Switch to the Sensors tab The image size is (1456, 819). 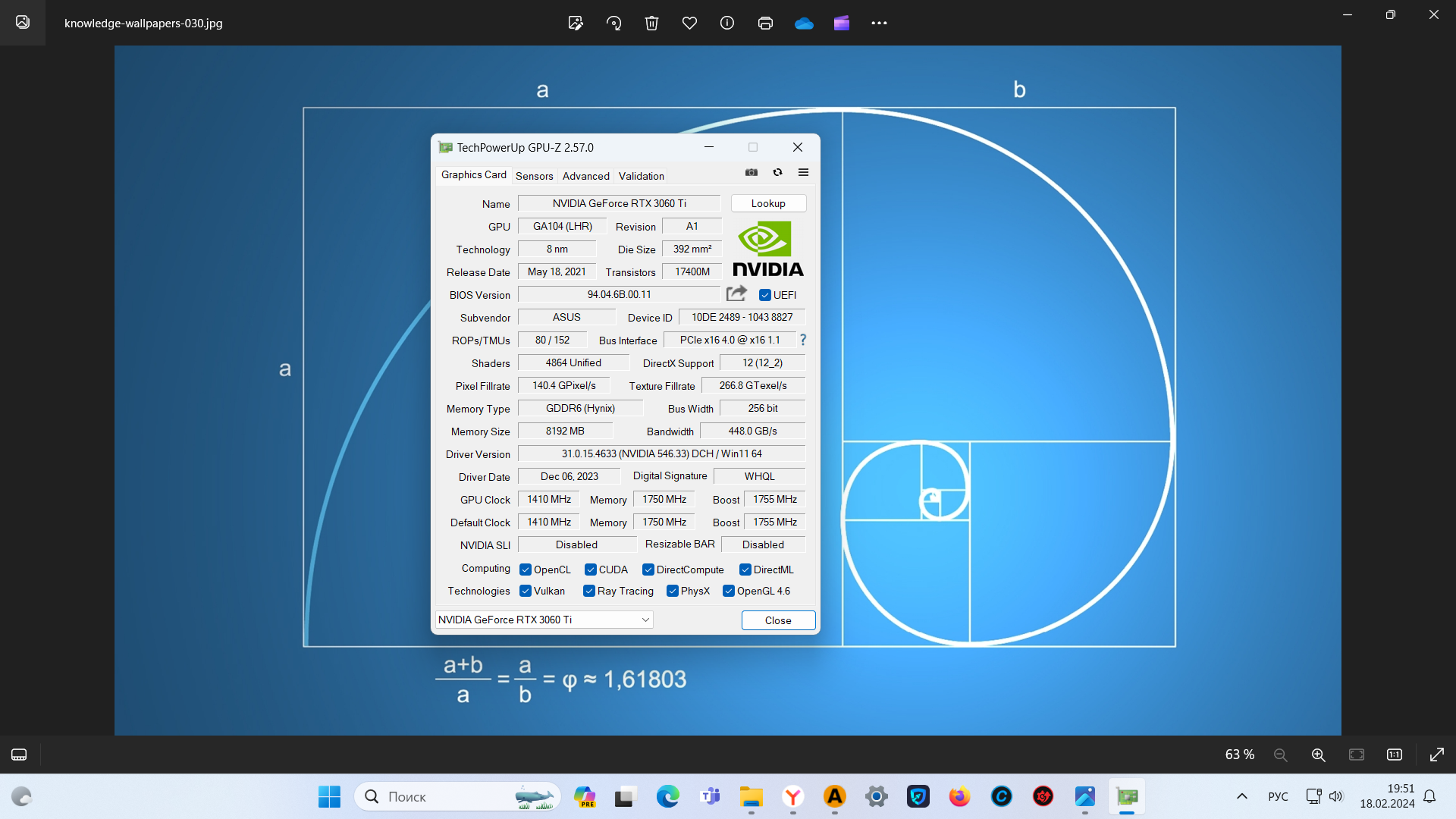coord(534,176)
